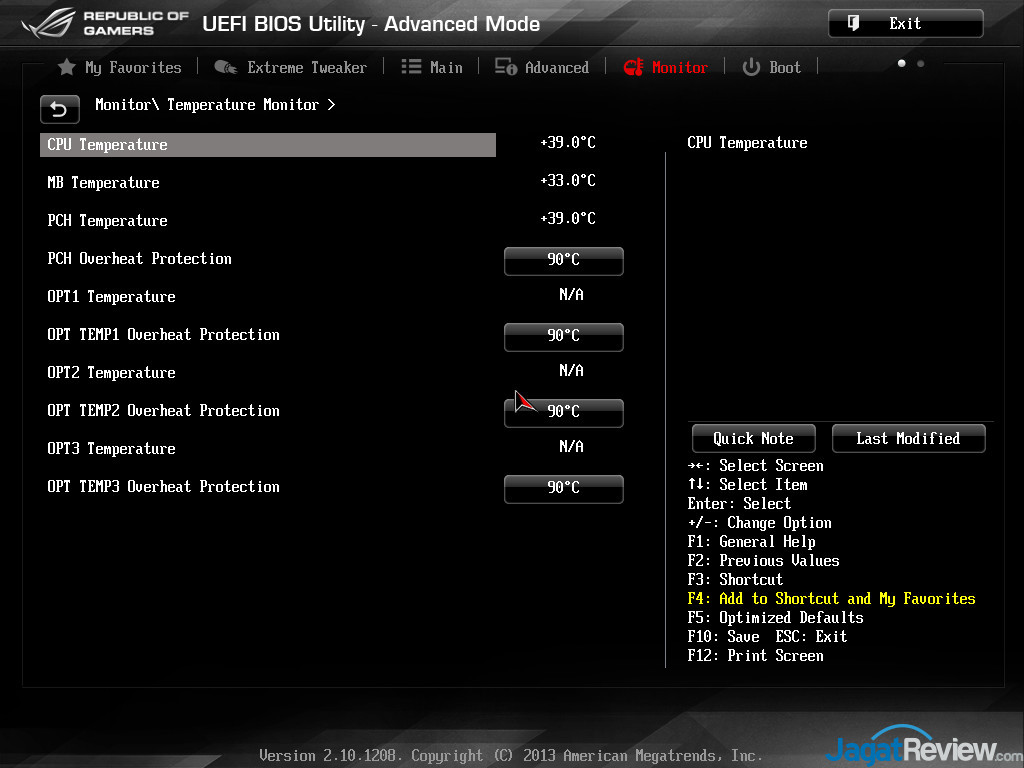The height and width of the screenshot is (768, 1024).
Task: Click the CPU Temperature help title
Action: [x=747, y=143]
